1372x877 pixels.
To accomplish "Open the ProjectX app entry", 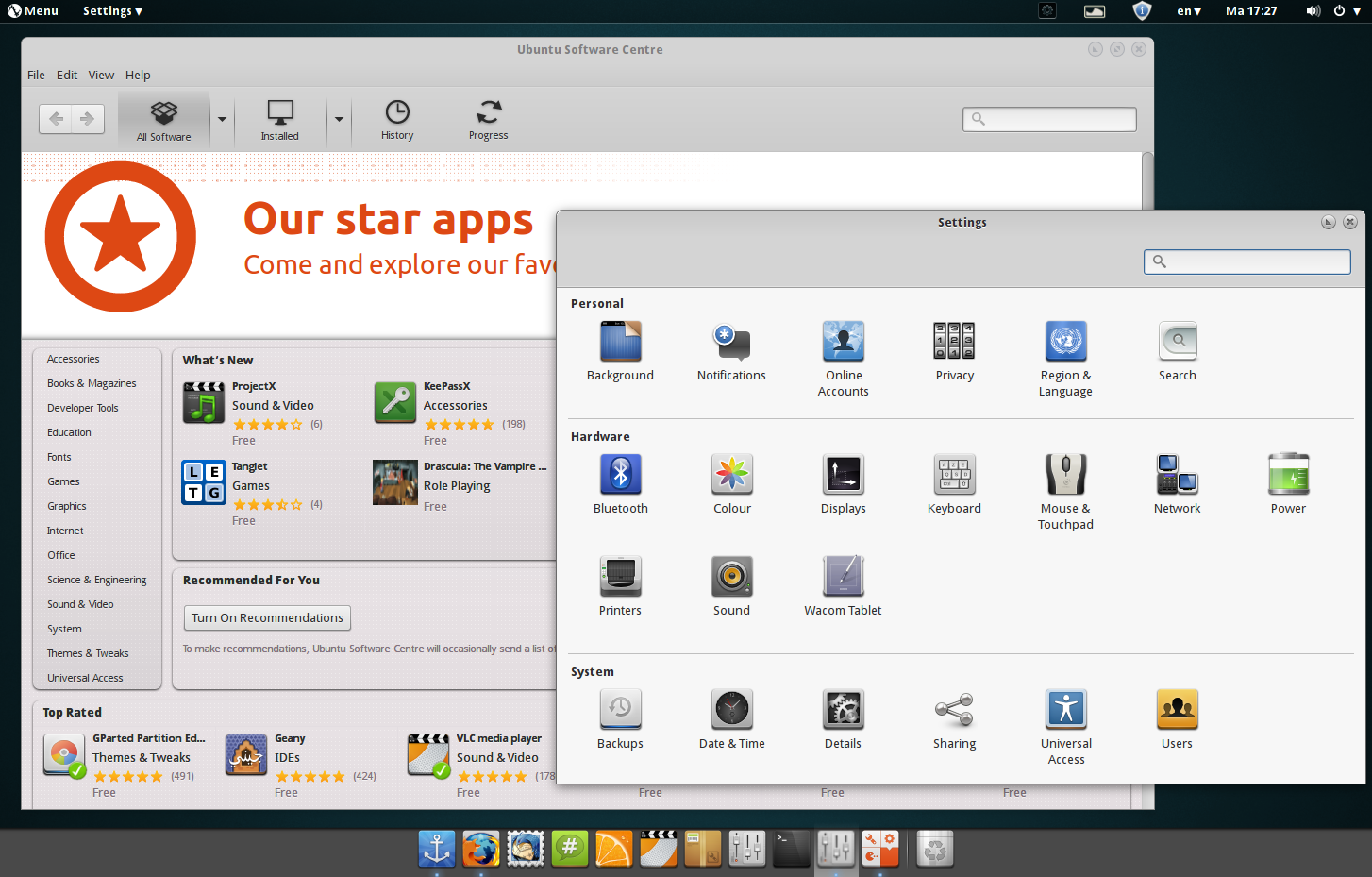I will coord(253,413).
